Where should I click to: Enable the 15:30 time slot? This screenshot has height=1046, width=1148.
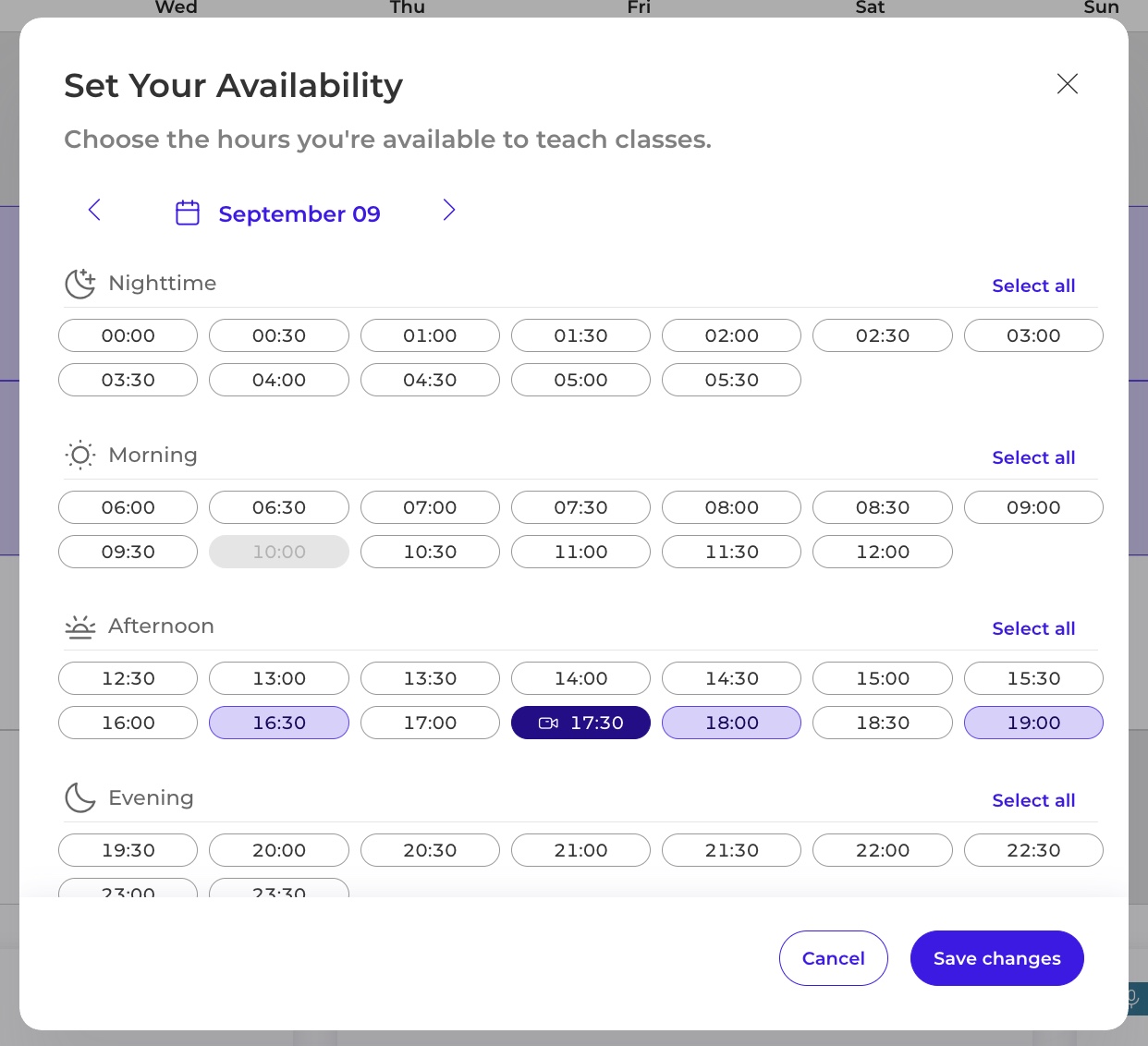pos(1033,678)
